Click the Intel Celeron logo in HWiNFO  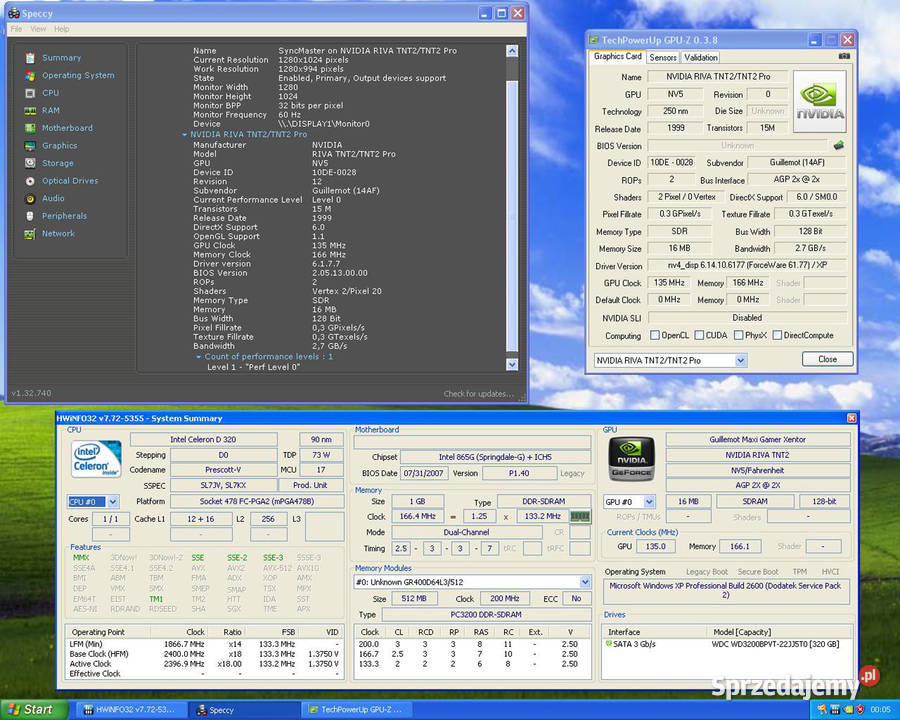(x=96, y=459)
